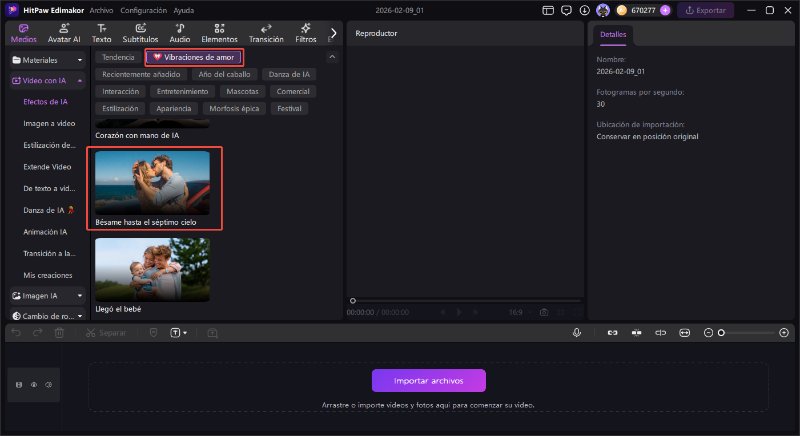Click the Exportar button
Screen dimensions: 800x436
pyautogui.click(x=705, y=10)
